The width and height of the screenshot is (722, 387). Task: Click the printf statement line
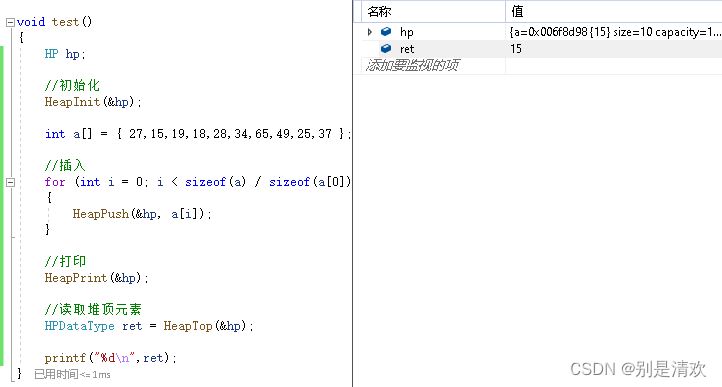point(111,358)
